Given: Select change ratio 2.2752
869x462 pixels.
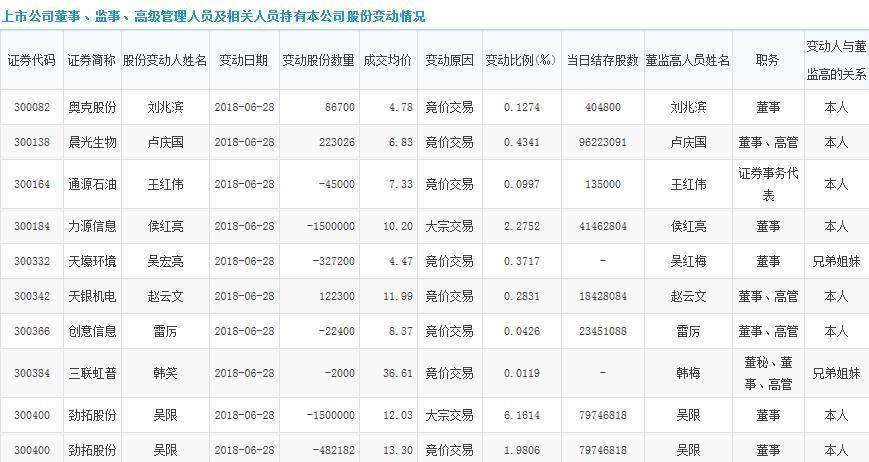Looking at the screenshot, I should [x=522, y=227].
